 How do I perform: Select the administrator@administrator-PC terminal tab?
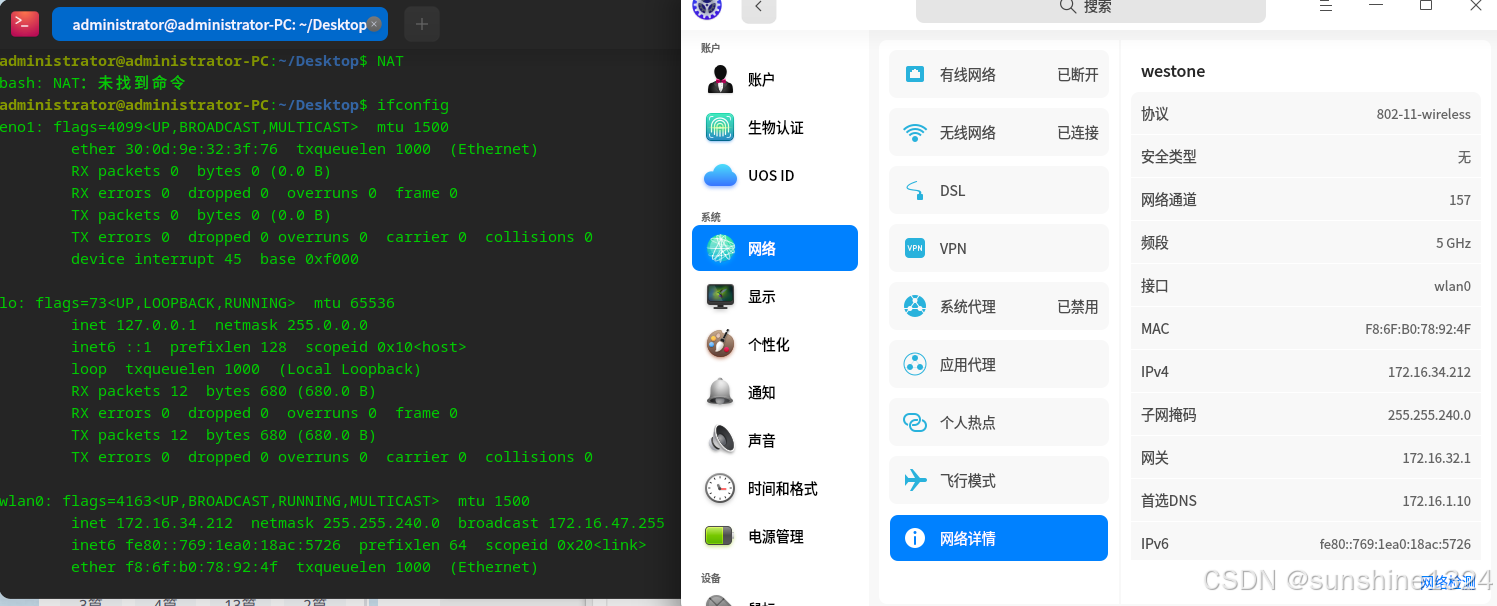(x=221, y=24)
